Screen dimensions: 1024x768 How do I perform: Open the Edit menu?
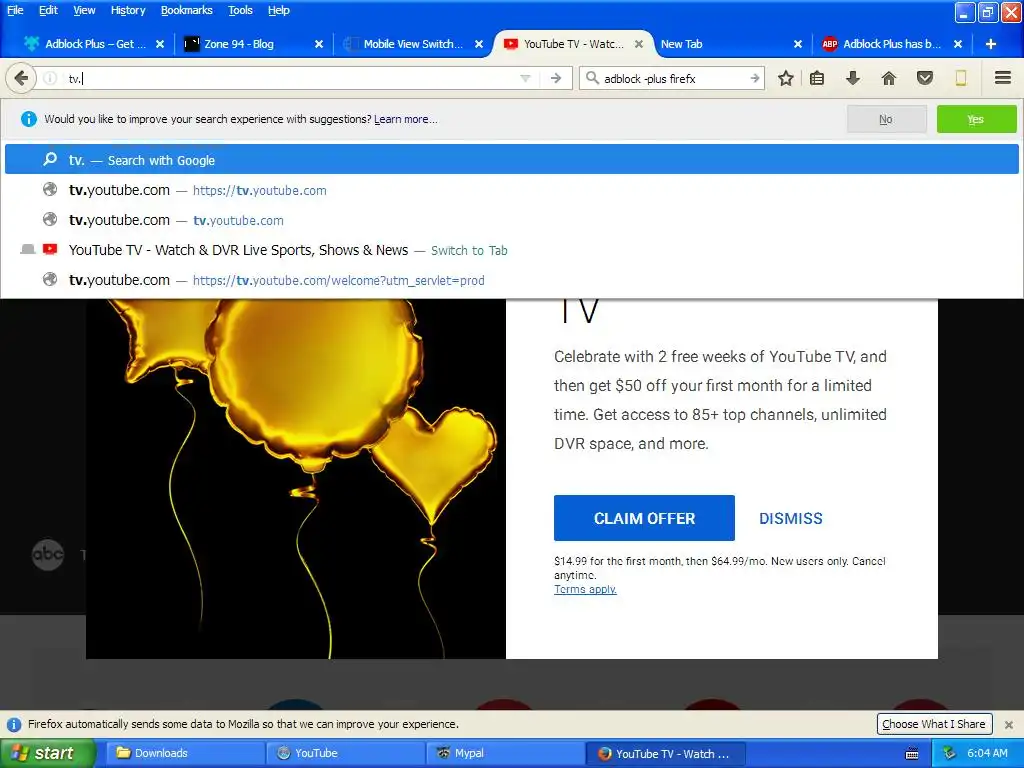48,10
